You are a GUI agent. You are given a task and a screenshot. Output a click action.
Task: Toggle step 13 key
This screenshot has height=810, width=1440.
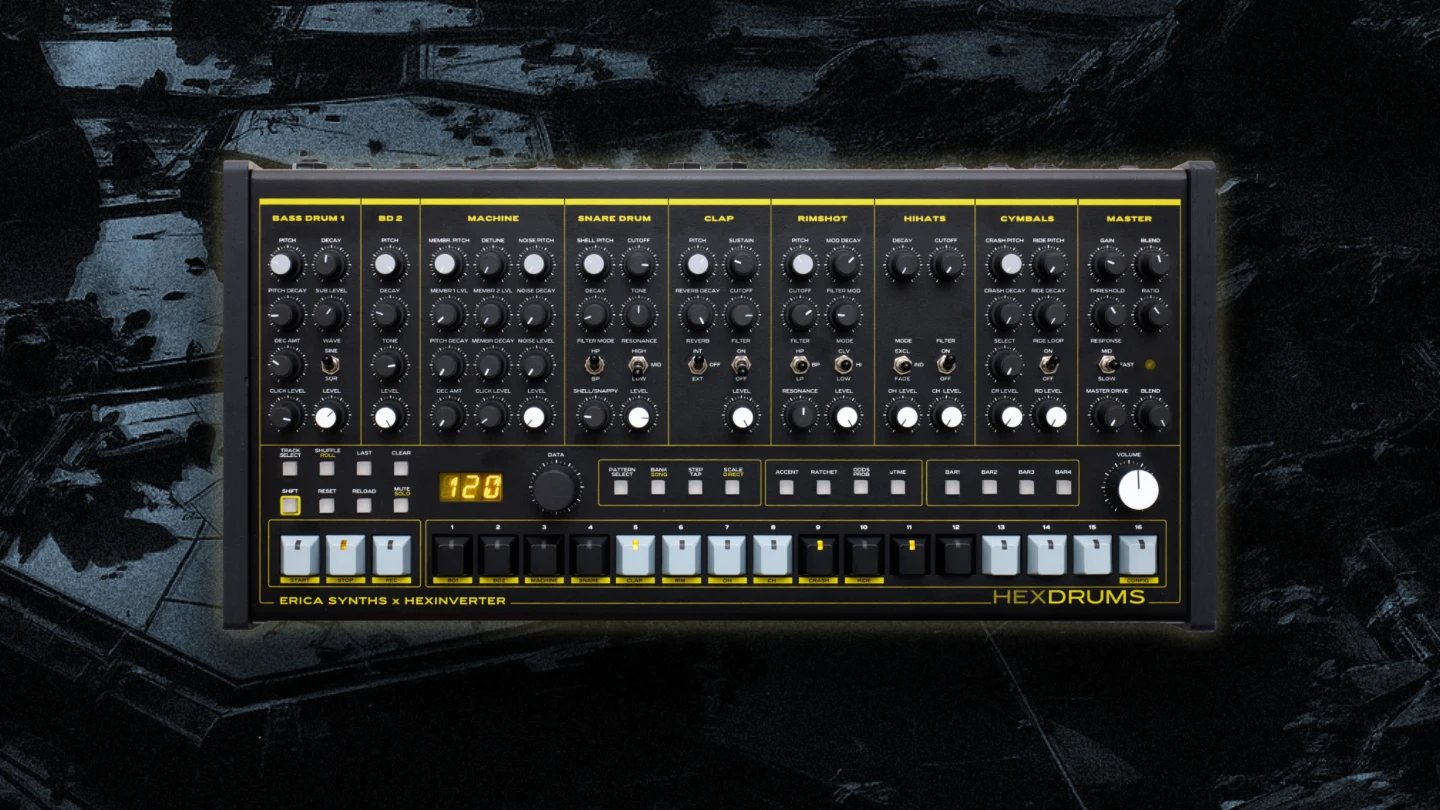tap(1001, 555)
